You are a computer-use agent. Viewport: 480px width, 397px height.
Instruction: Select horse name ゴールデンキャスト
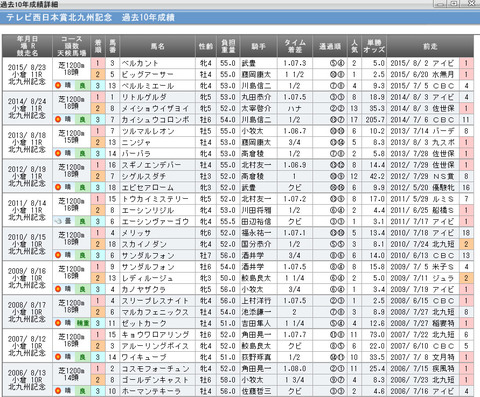point(155,380)
